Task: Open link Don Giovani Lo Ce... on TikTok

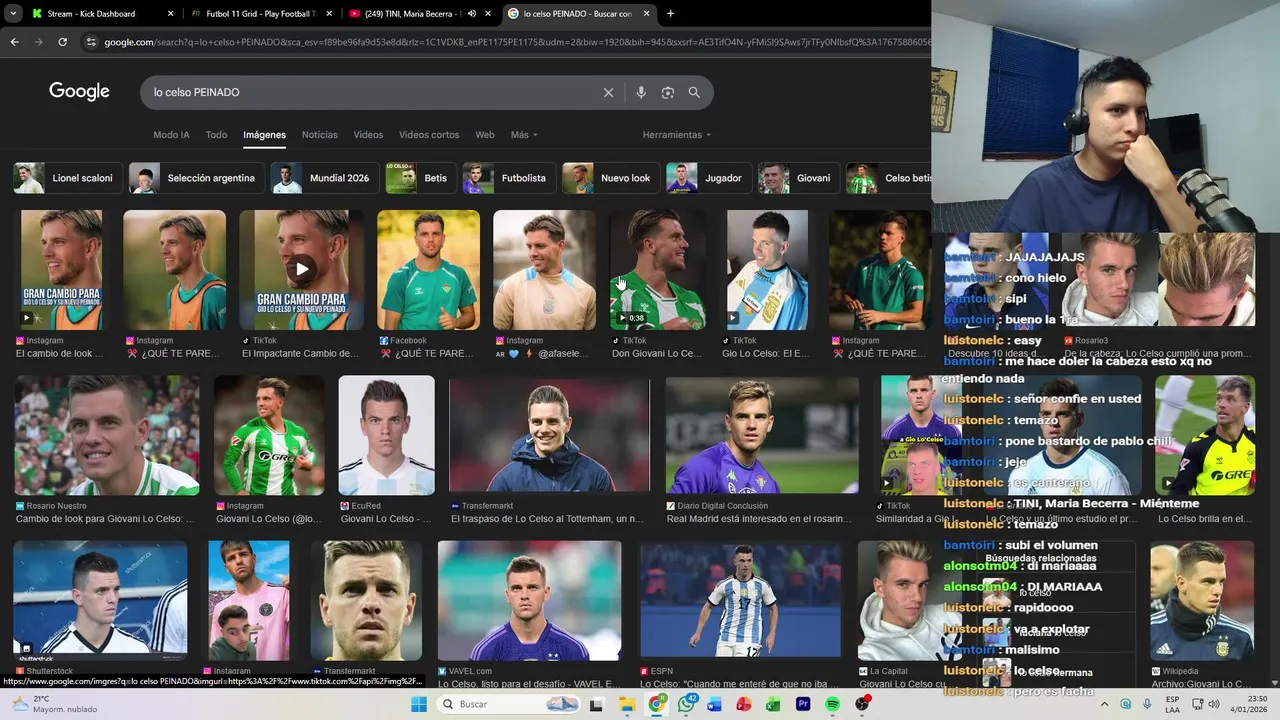Action: [657, 353]
